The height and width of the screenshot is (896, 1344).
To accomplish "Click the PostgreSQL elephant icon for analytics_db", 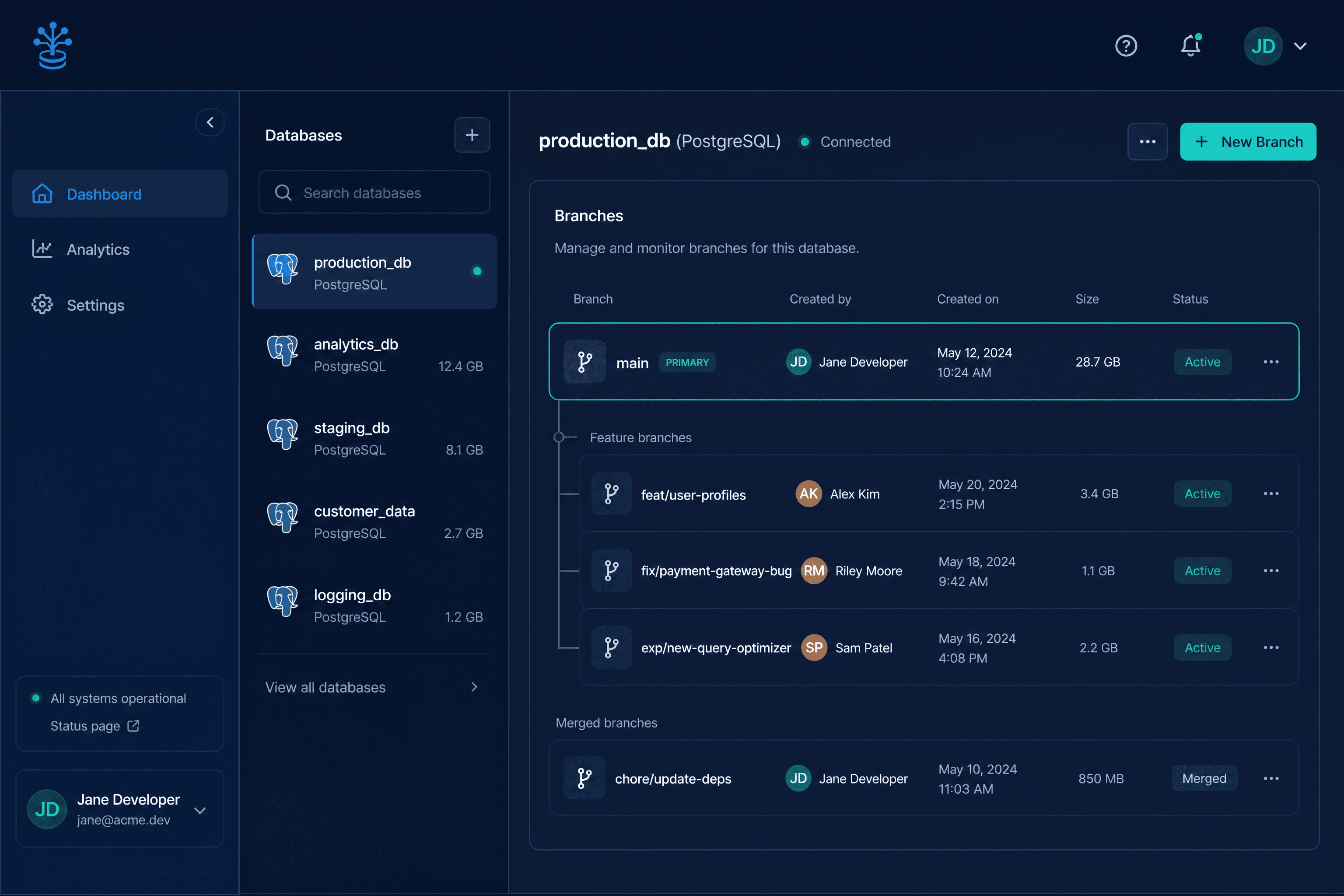I will pyautogui.click(x=283, y=350).
